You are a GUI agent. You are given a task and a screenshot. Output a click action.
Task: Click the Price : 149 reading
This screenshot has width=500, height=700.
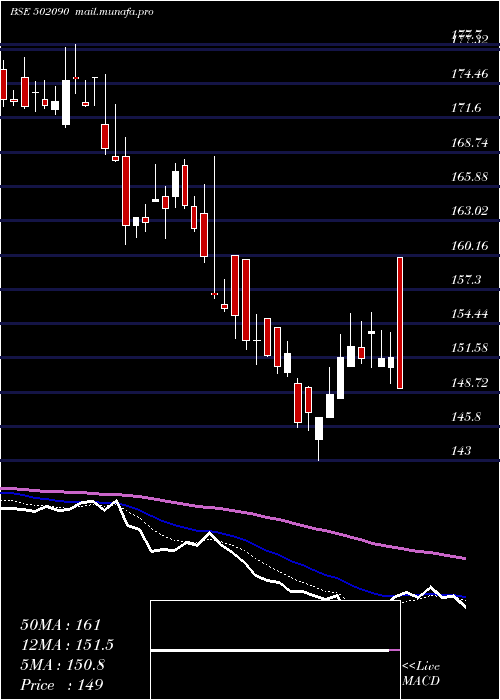(61, 685)
